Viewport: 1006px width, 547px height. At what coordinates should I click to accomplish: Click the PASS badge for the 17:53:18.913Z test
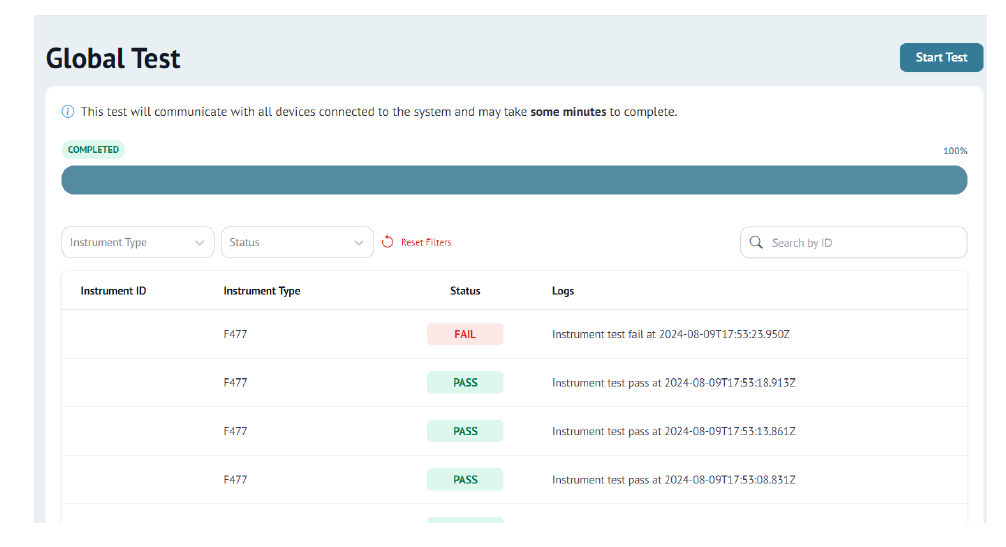pos(465,382)
